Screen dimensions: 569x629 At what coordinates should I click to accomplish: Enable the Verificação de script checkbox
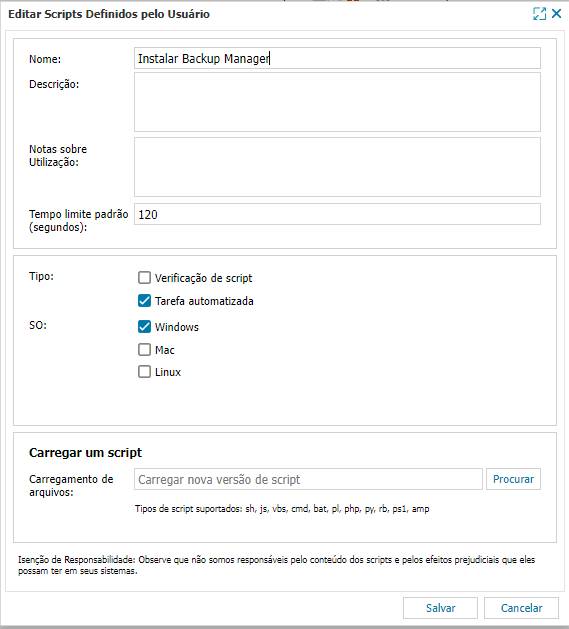click(144, 278)
